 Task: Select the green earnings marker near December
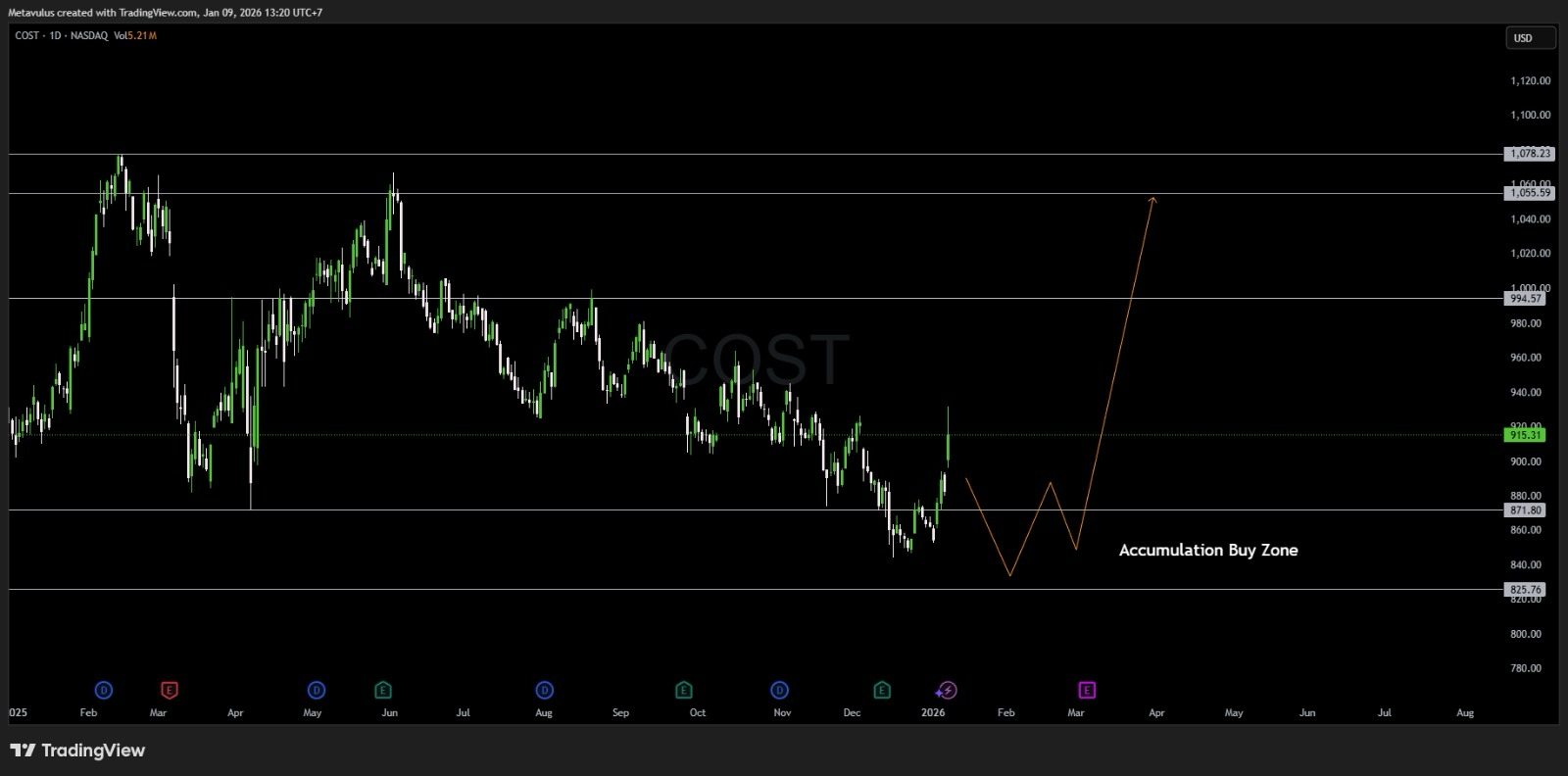(x=882, y=690)
